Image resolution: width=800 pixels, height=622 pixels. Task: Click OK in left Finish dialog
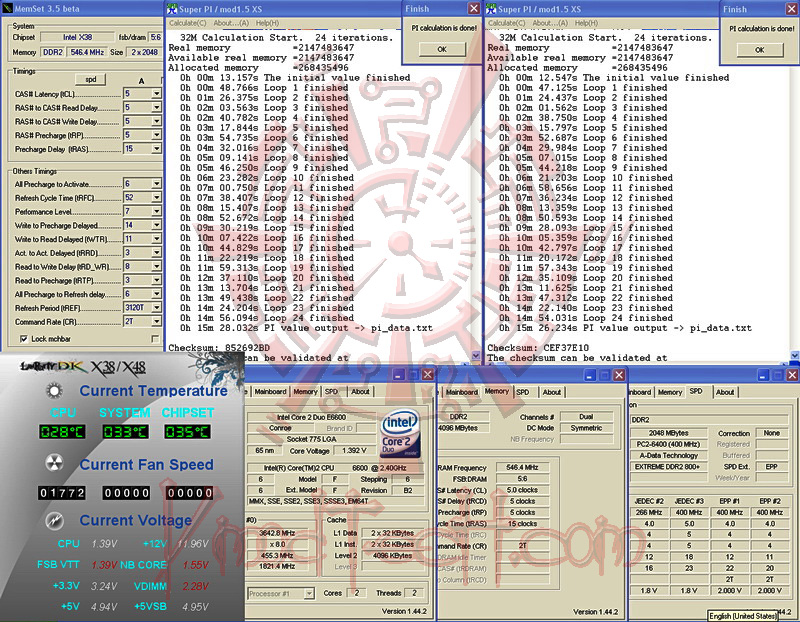point(442,49)
